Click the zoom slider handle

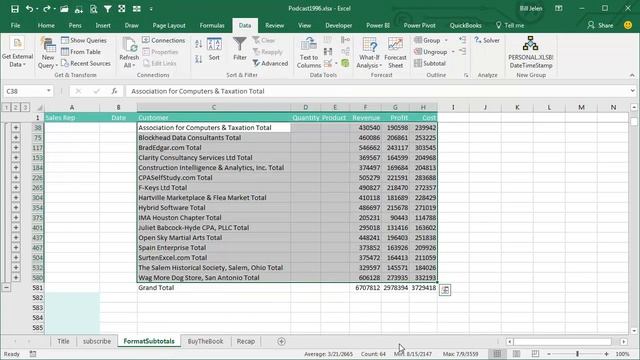click(x=578, y=354)
